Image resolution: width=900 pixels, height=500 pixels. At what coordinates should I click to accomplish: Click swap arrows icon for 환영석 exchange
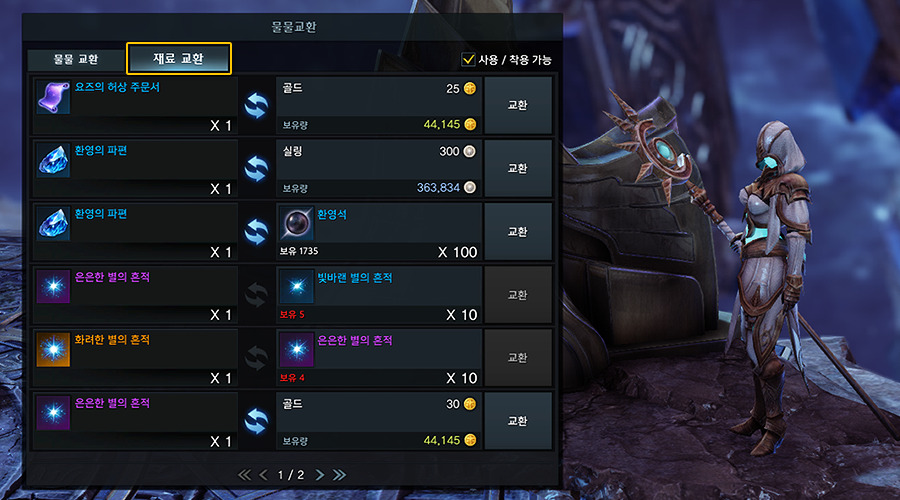point(256,232)
